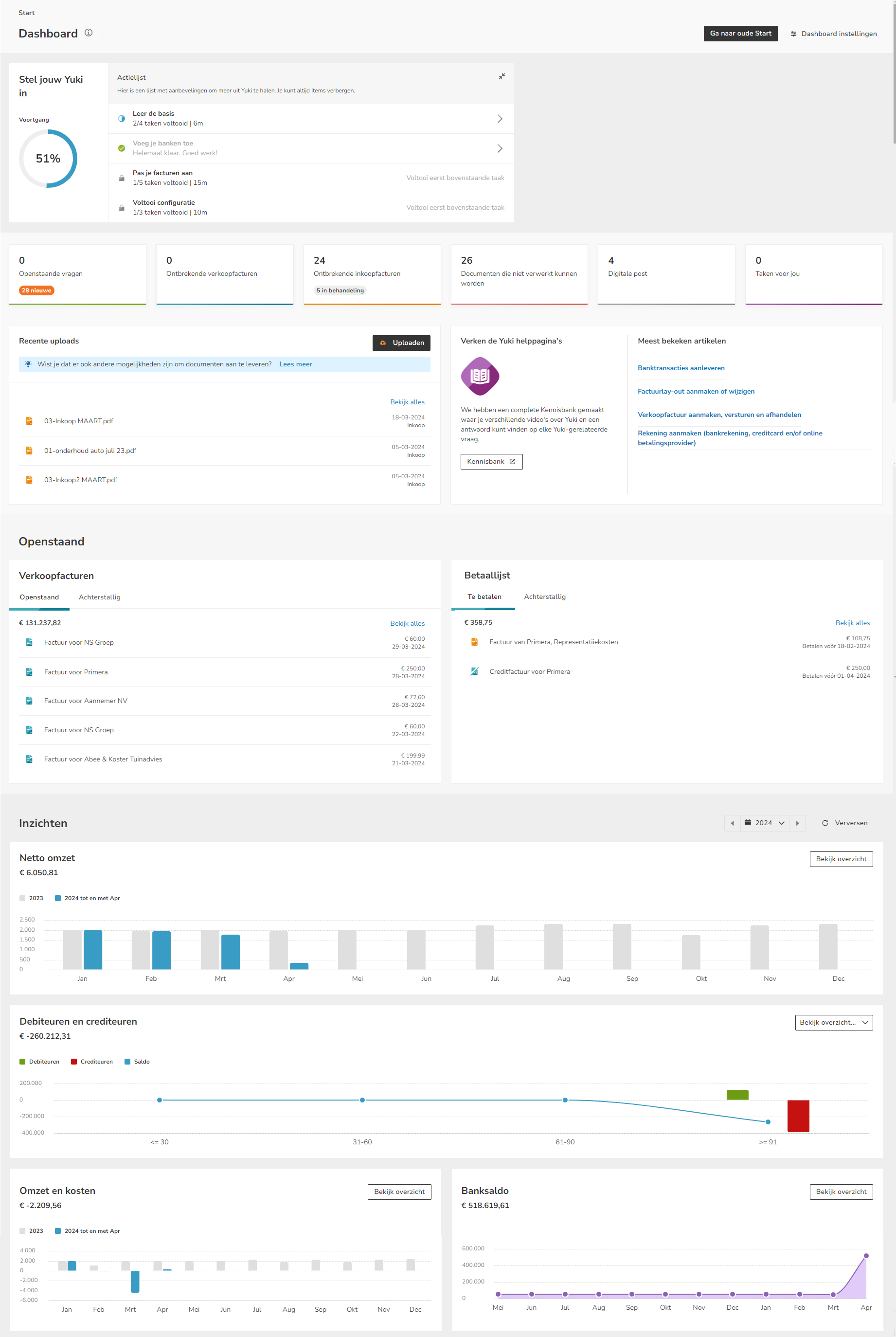The image size is (896, 1337).
Task: Click the info icon next to Dashboard
Action: (89, 33)
